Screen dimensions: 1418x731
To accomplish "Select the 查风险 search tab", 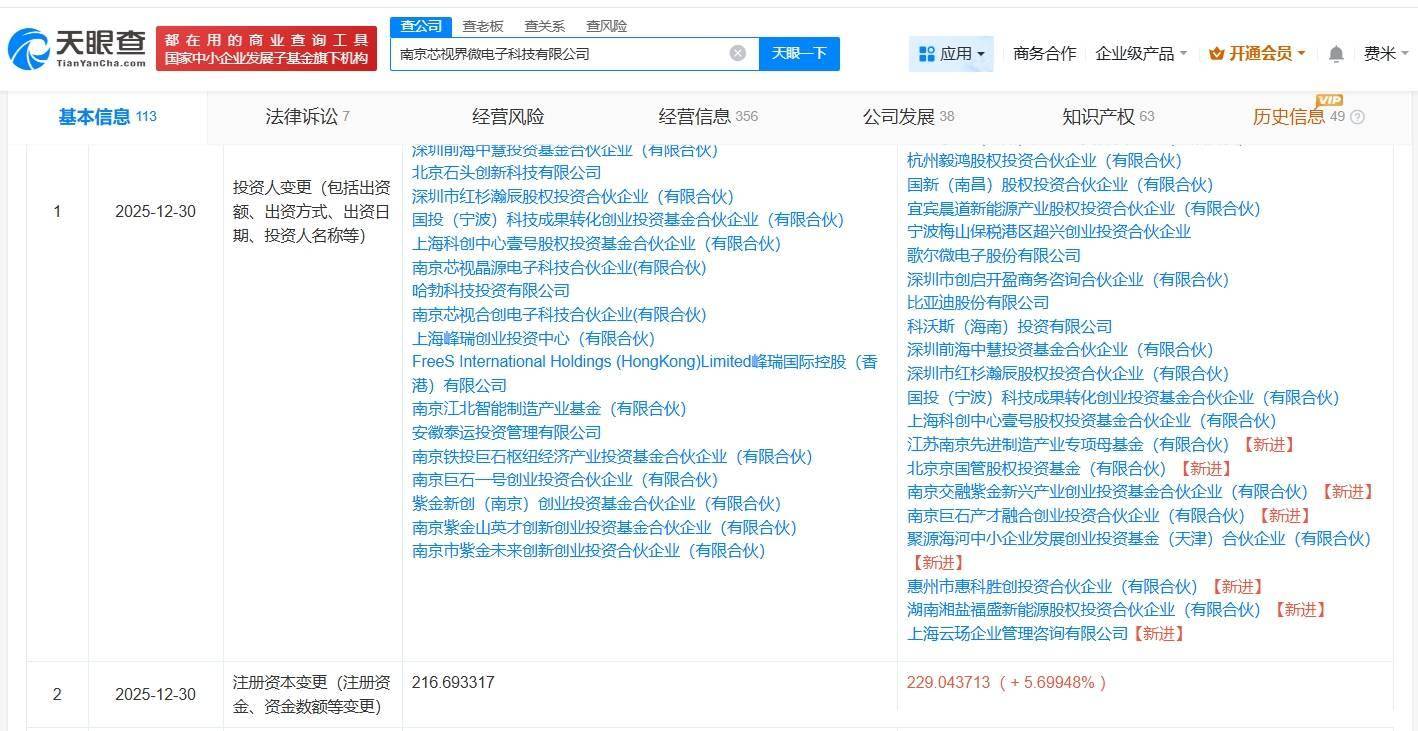I will pyautogui.click(x=607, y=26).
